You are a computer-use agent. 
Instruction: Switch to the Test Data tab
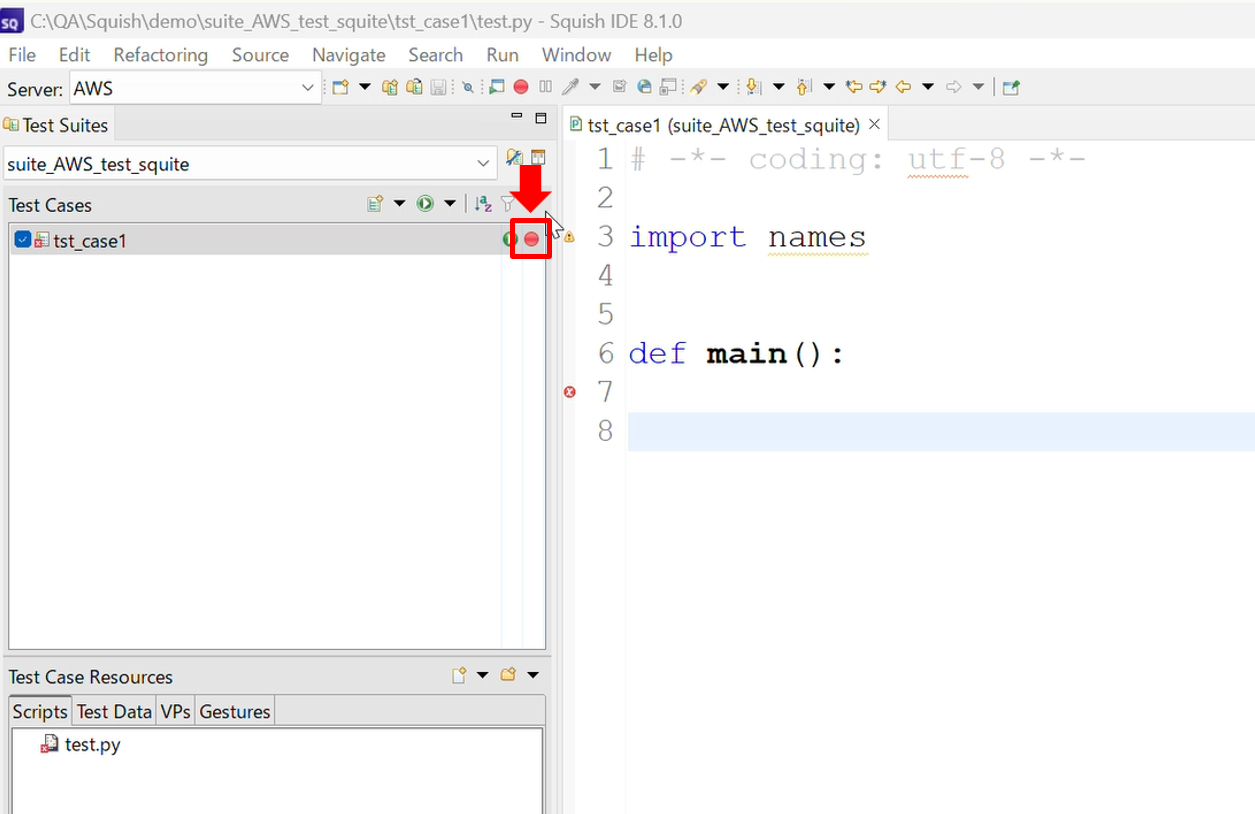click(x=114, y=711)
